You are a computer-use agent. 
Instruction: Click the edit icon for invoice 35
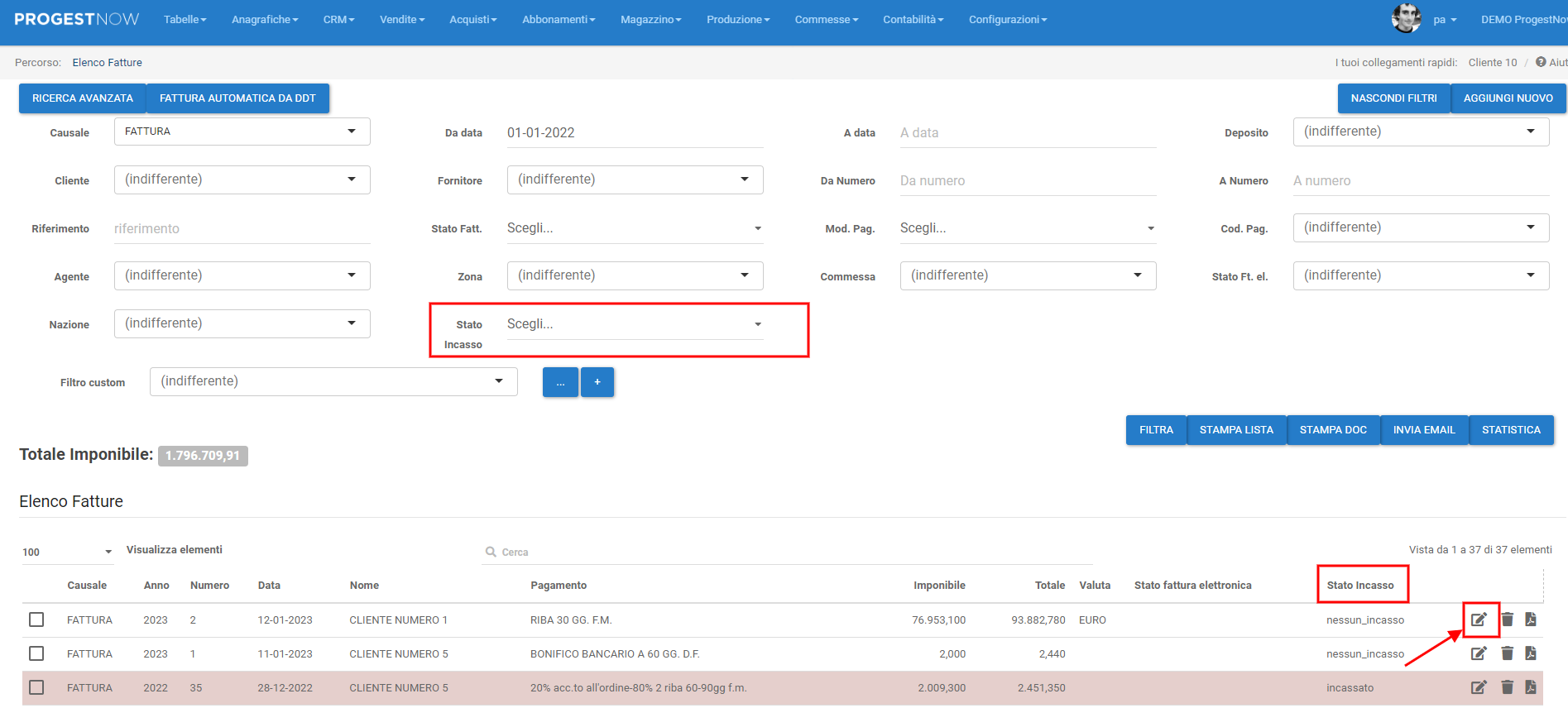(x=1479, y=687)
